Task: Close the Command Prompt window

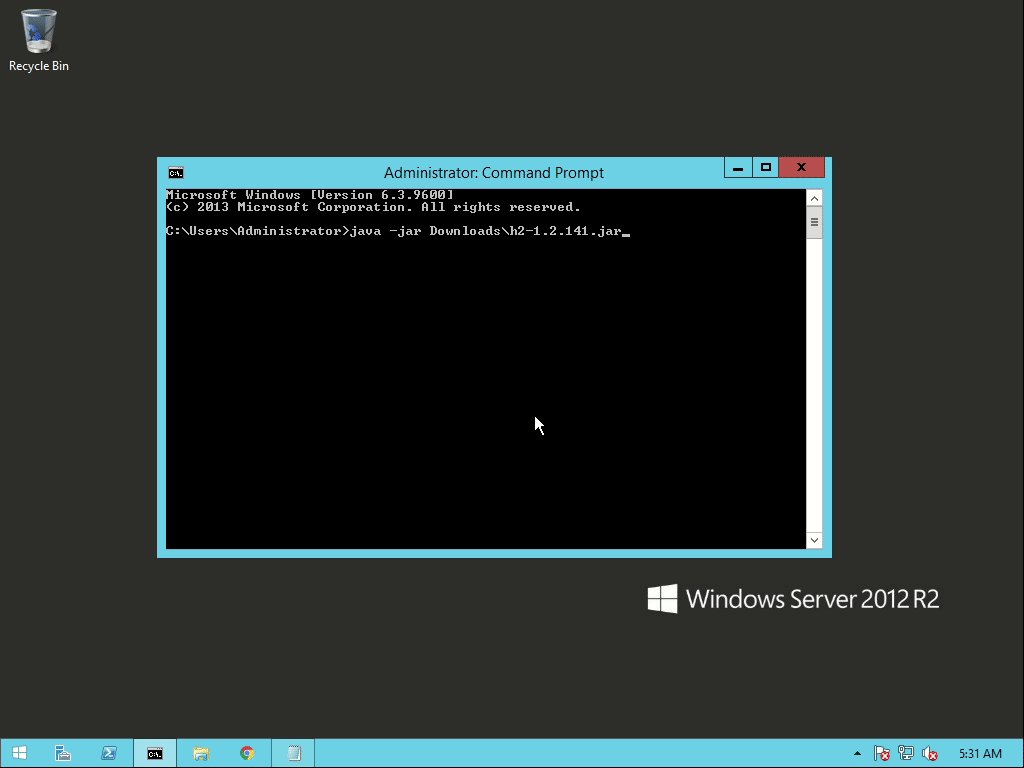Action: pyautogui.click(x=801, y=168)
